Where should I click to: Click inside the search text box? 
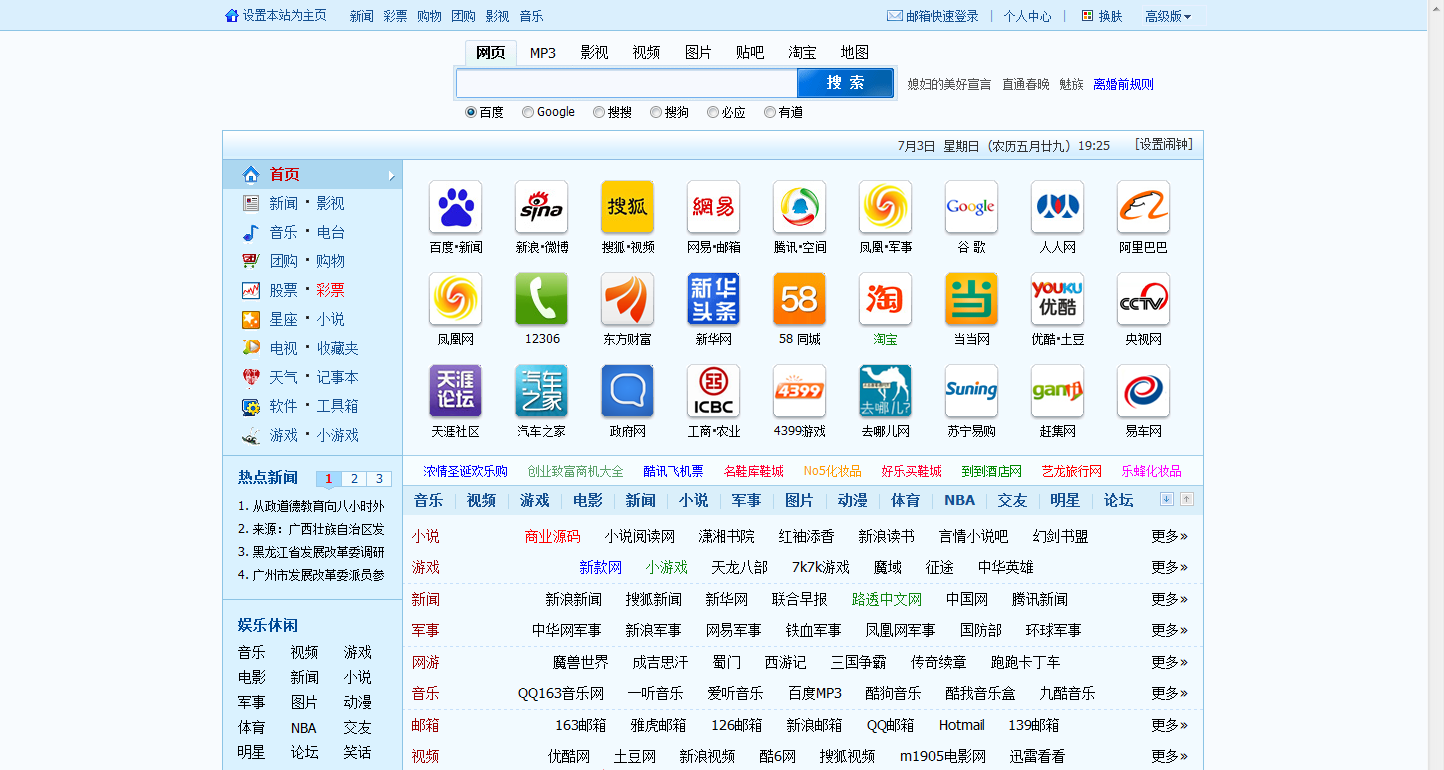(627, 83)
